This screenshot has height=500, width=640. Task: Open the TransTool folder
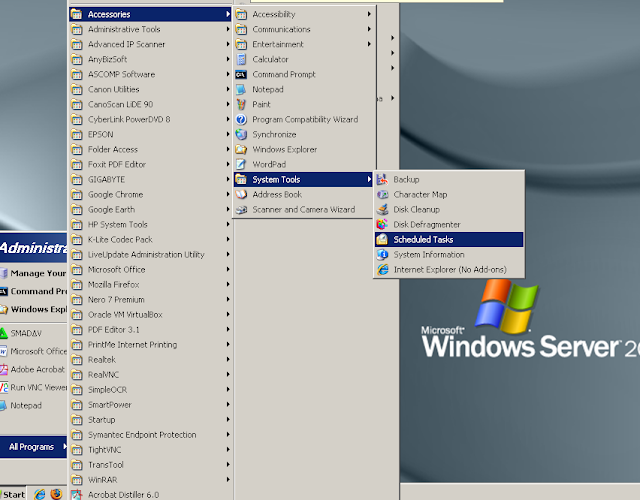click(x=150, y=465)
